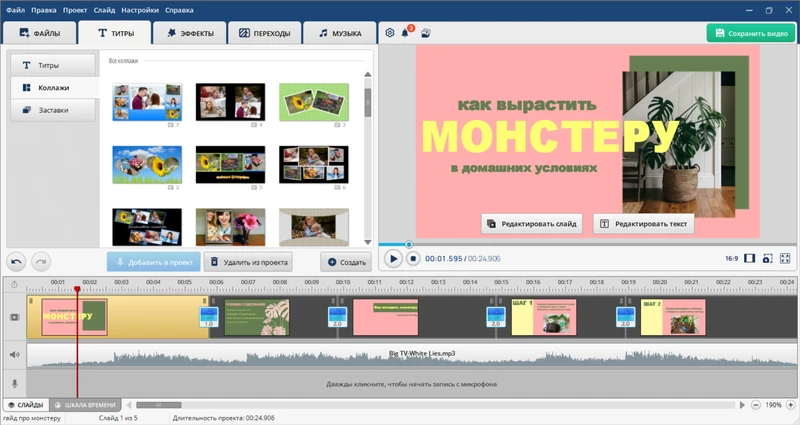Click Добавить в проект button
The height and width of the screenshot is (425, 800).
click(154, 262)
